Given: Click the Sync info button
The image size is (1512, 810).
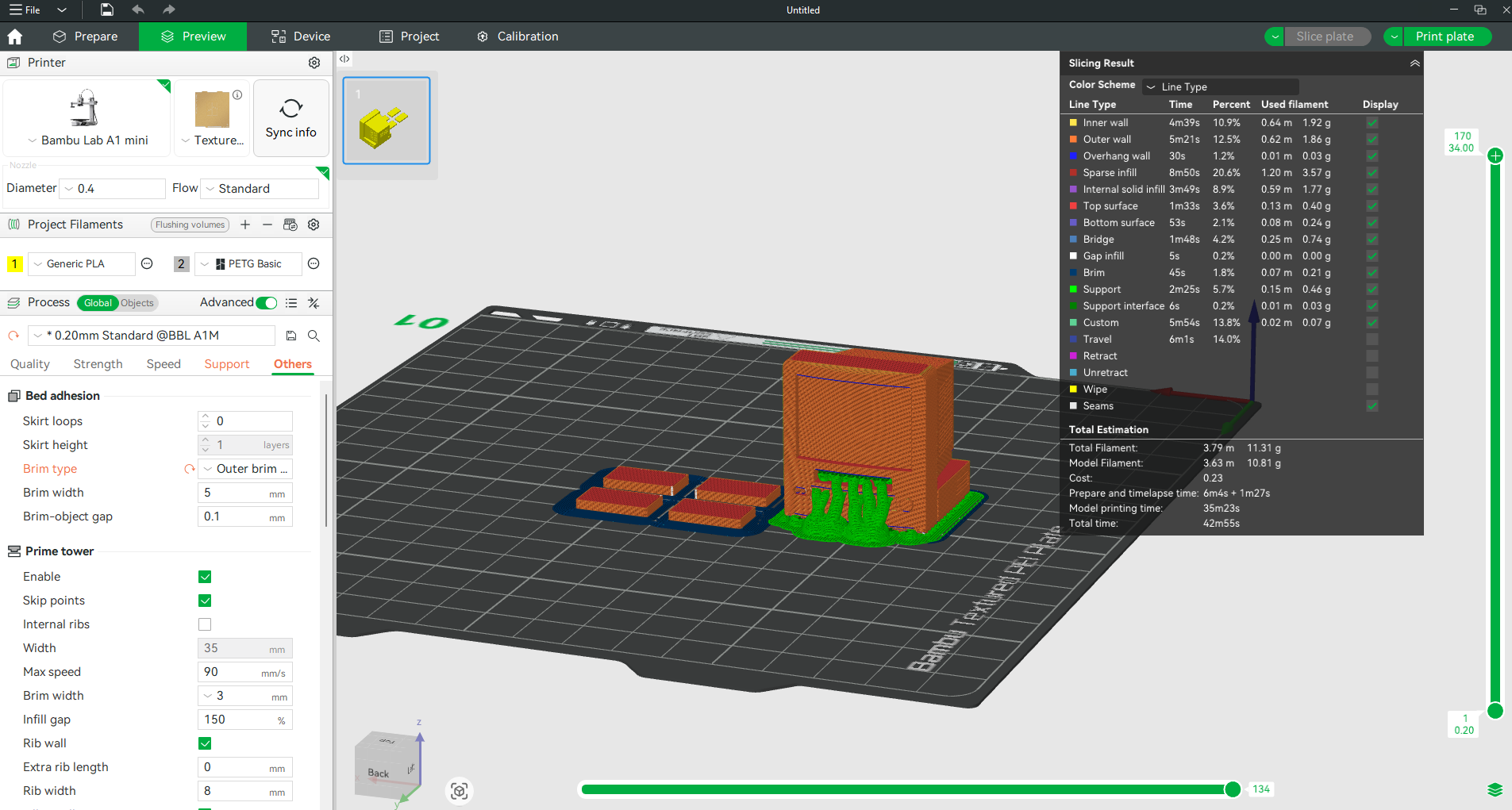Looking at the screenshot, I should coord(290,118).
